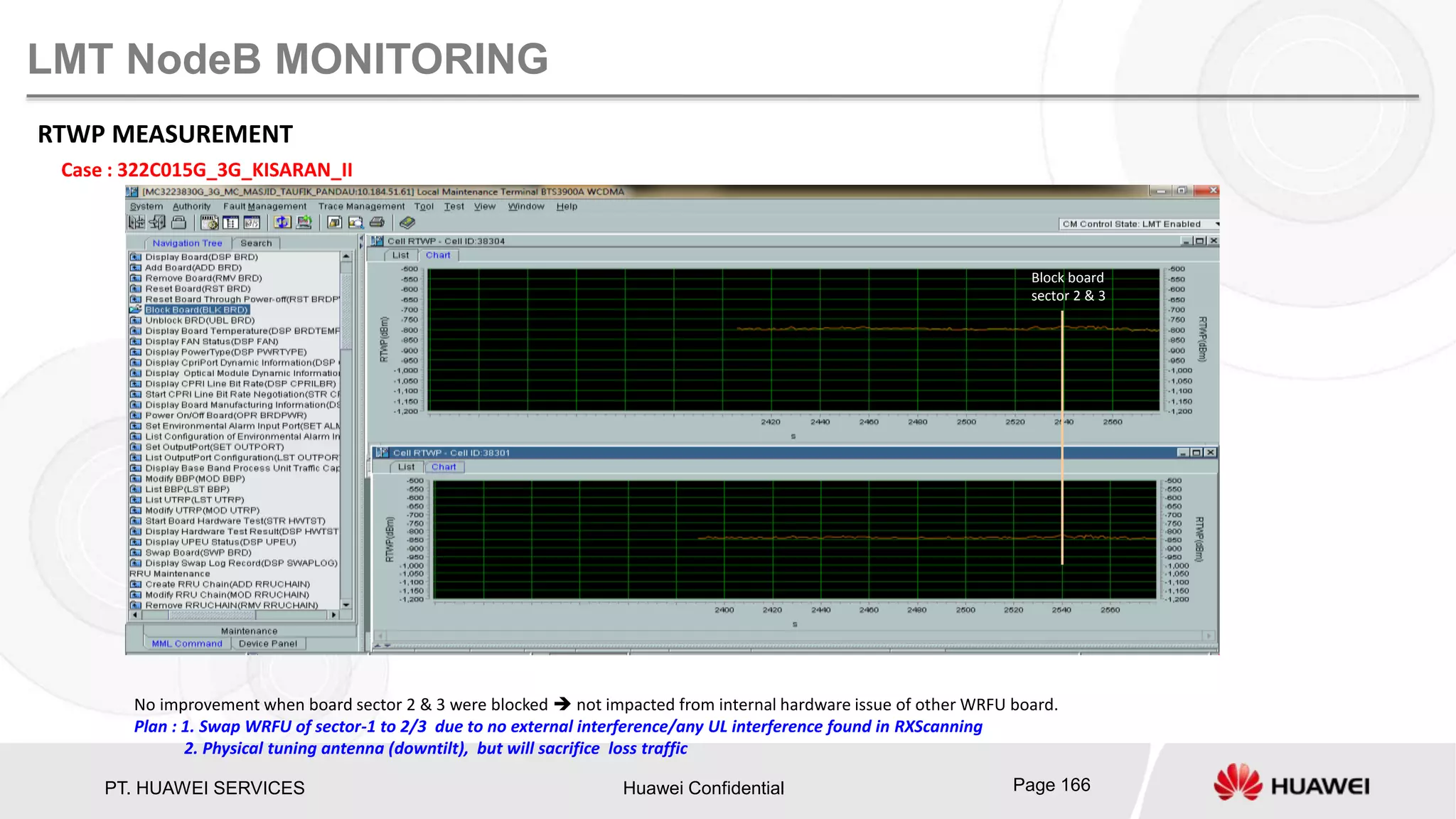Click the printer toolbar icon

377,223
